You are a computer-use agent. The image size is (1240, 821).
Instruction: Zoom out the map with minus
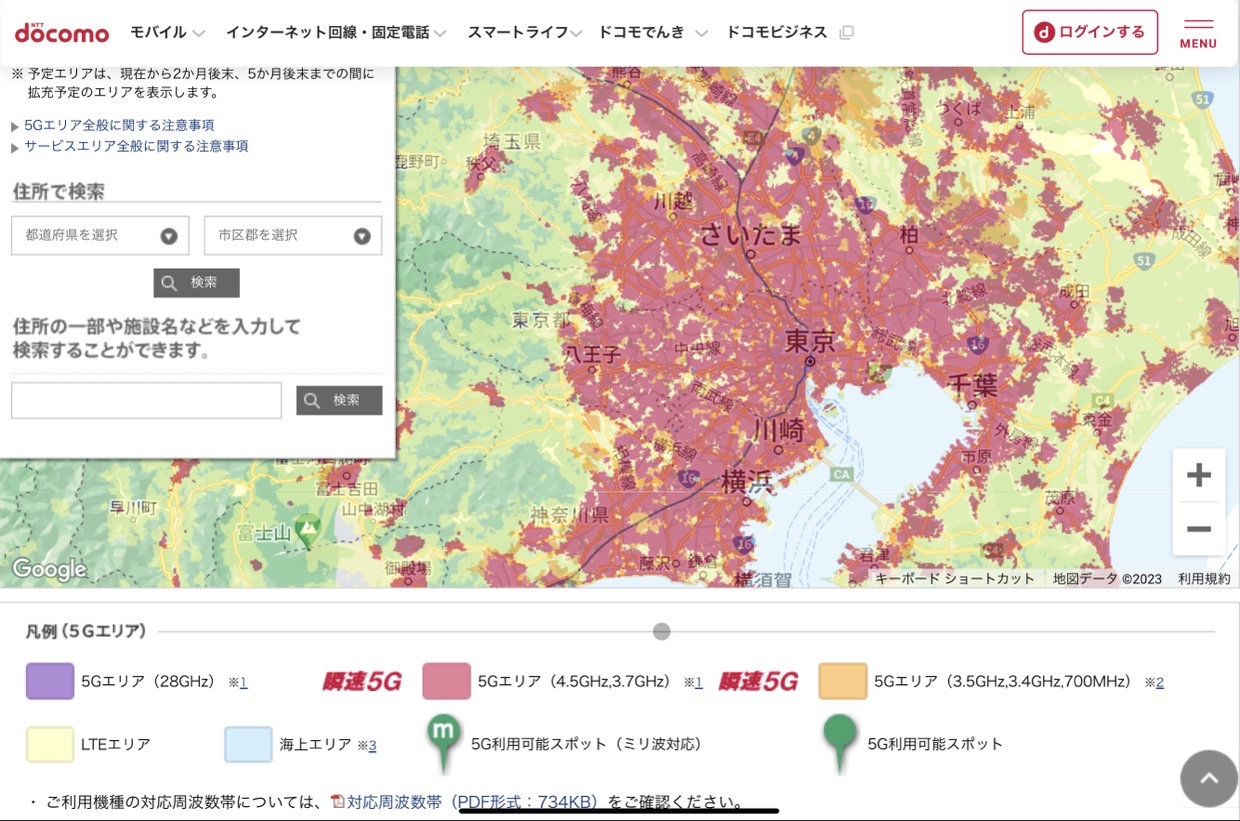[1199, 529]
